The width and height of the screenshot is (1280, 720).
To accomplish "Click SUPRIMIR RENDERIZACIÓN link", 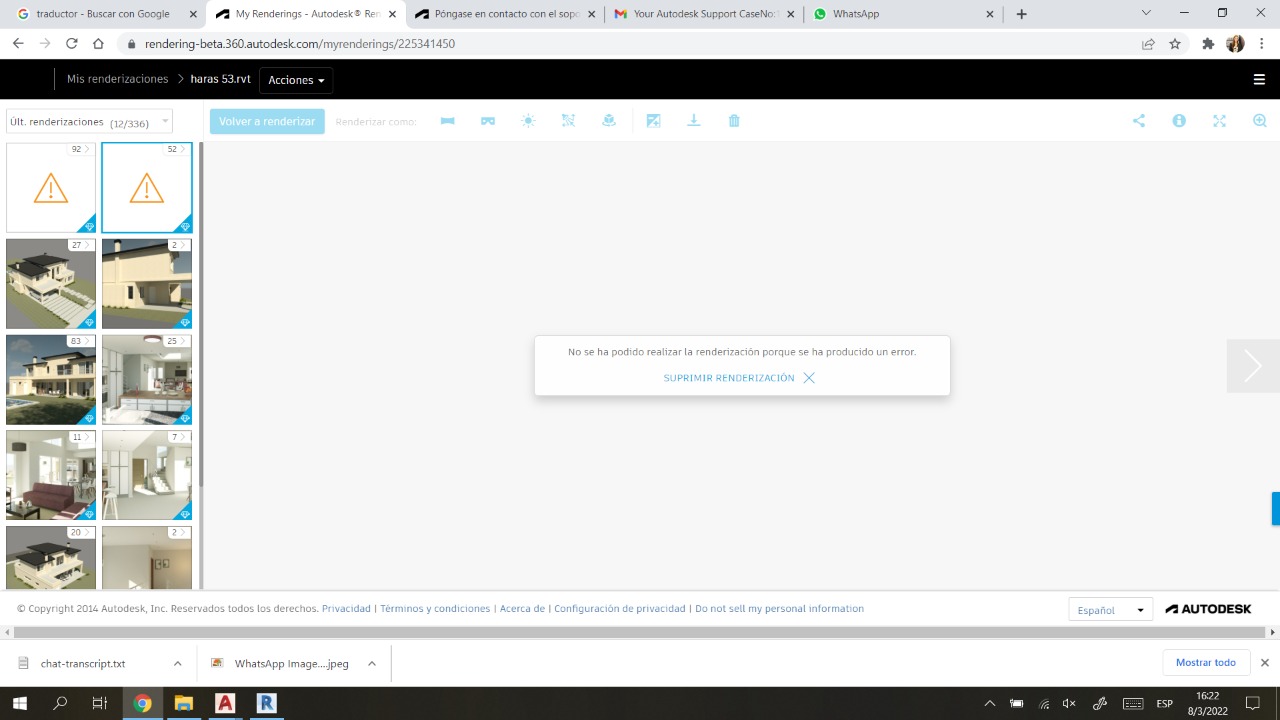I will click(x=739, y=378).
